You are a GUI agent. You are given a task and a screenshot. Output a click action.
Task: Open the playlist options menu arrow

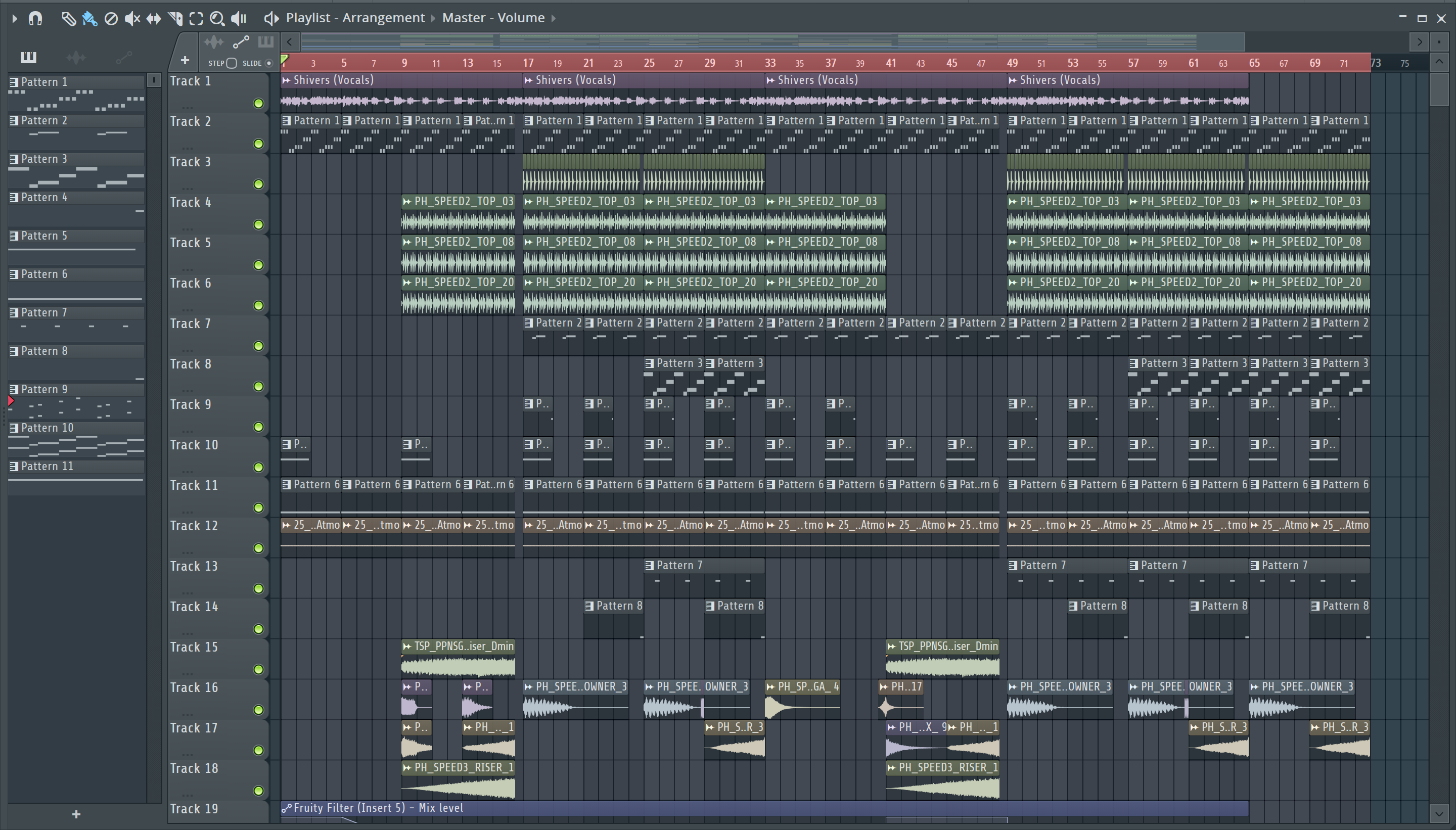[14, 18]
